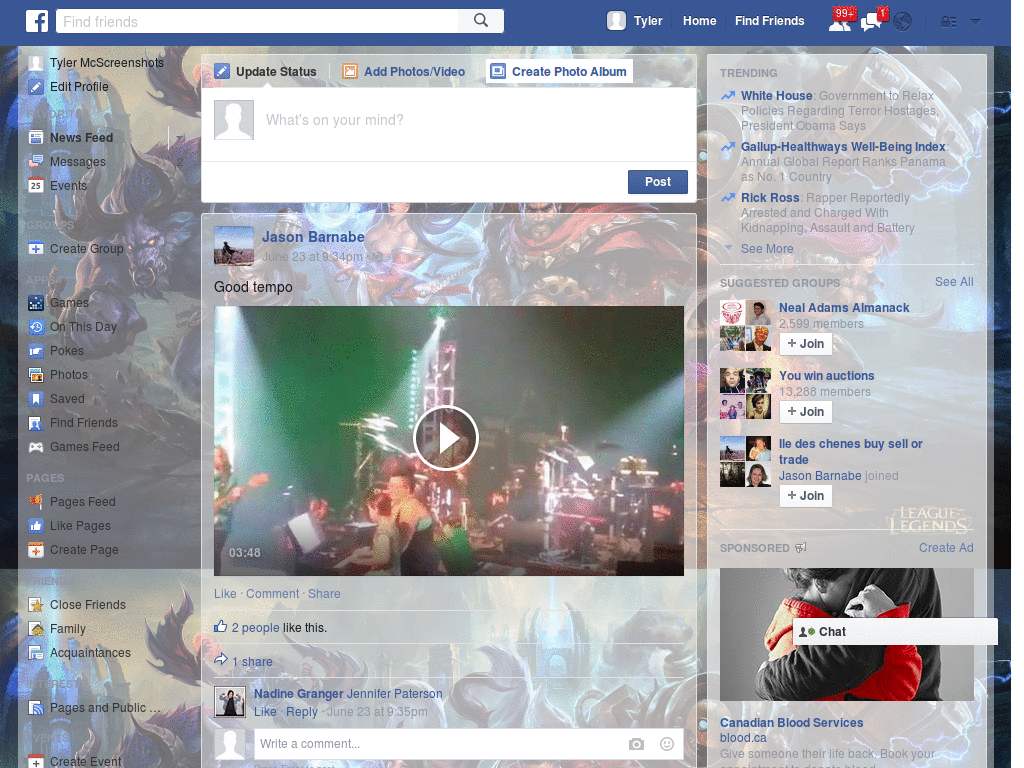
Task: Like Nadine Granger's comment
Action: coord(265,711)
